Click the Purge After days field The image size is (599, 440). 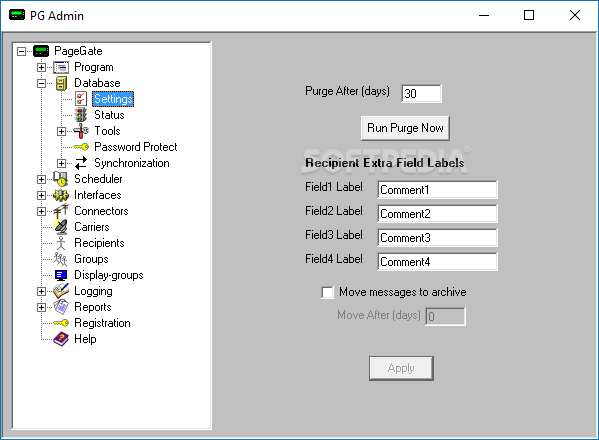pos(421,94)
